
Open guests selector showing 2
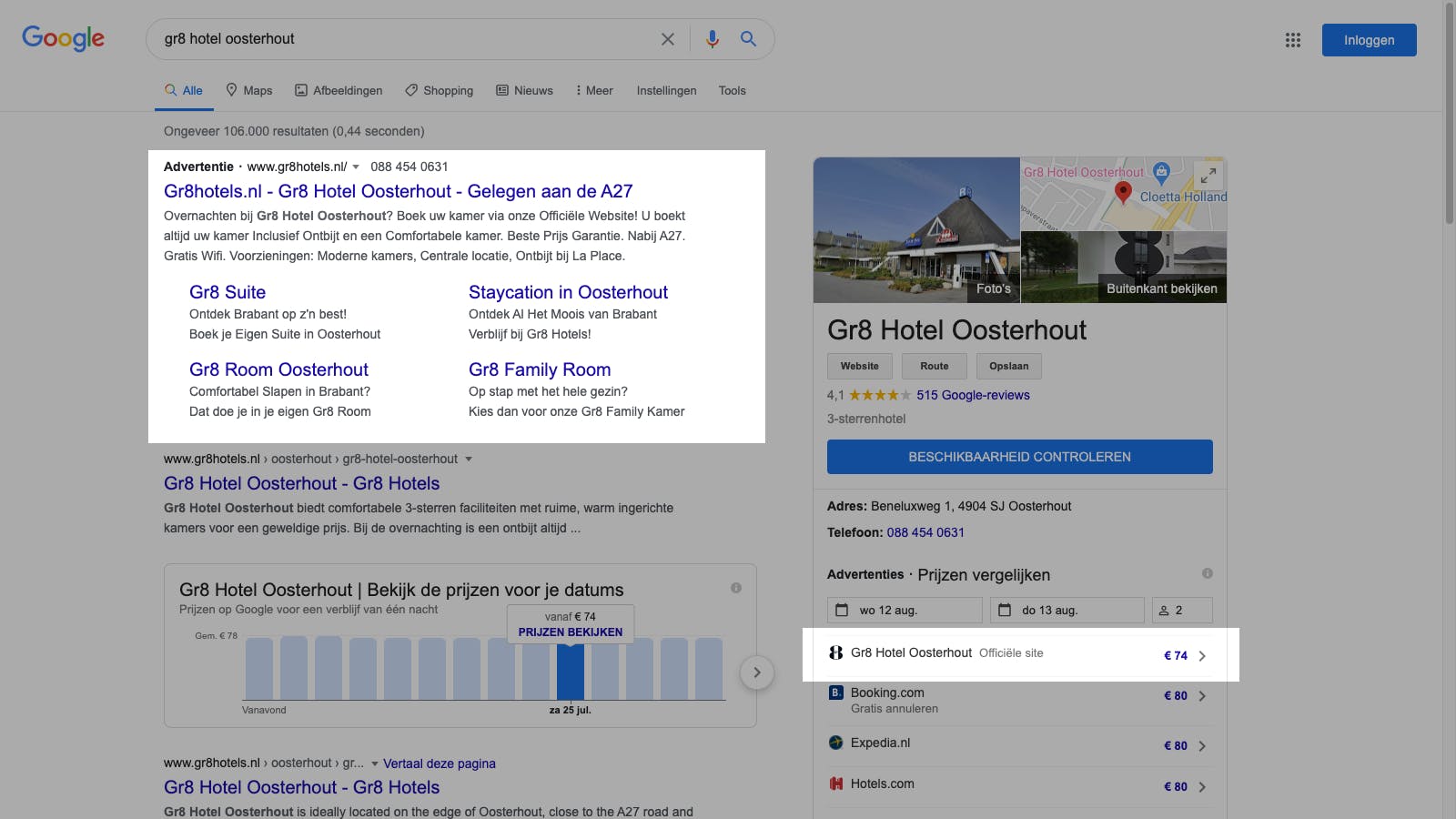[x=1182, y=610]
